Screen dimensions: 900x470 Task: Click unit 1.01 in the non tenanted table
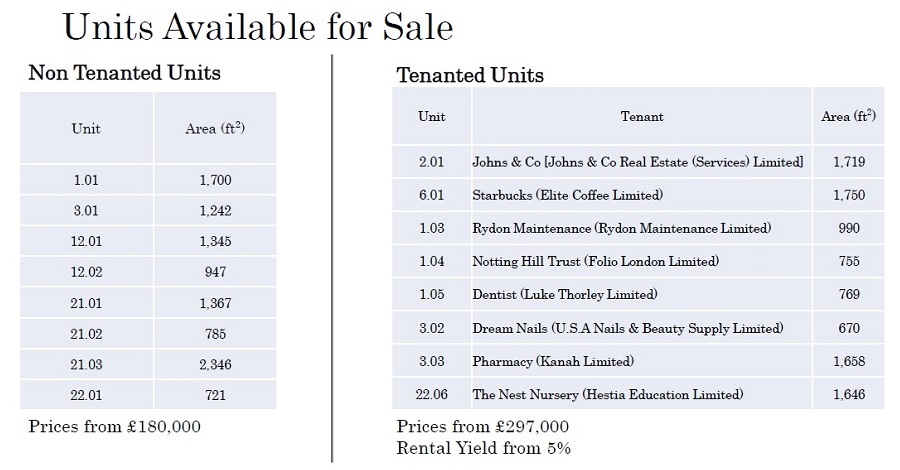(x=86, y=180)
